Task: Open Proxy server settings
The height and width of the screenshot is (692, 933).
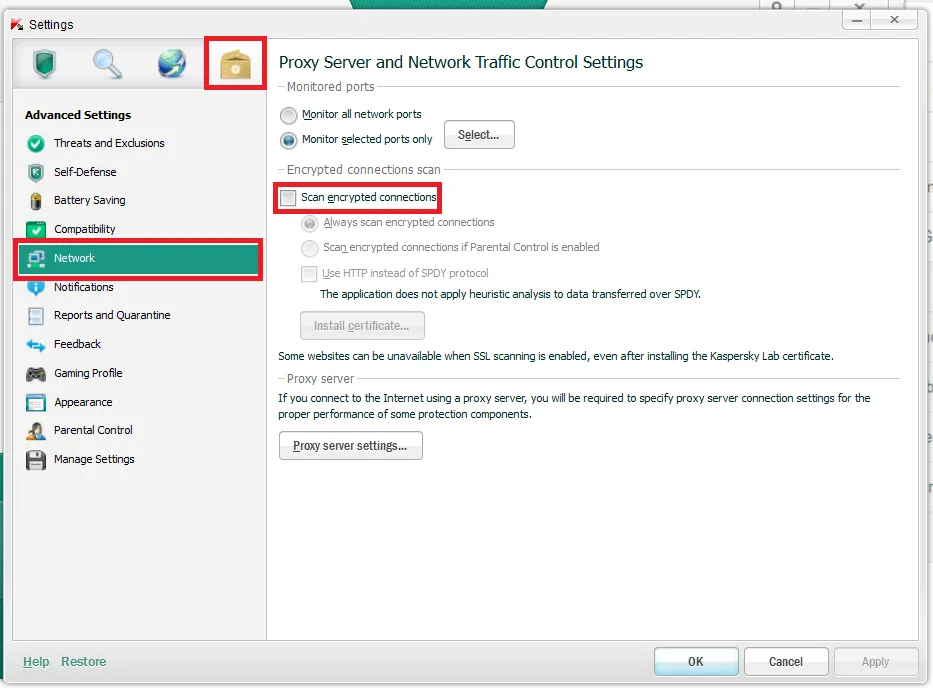Action: [x=350, y=446]
